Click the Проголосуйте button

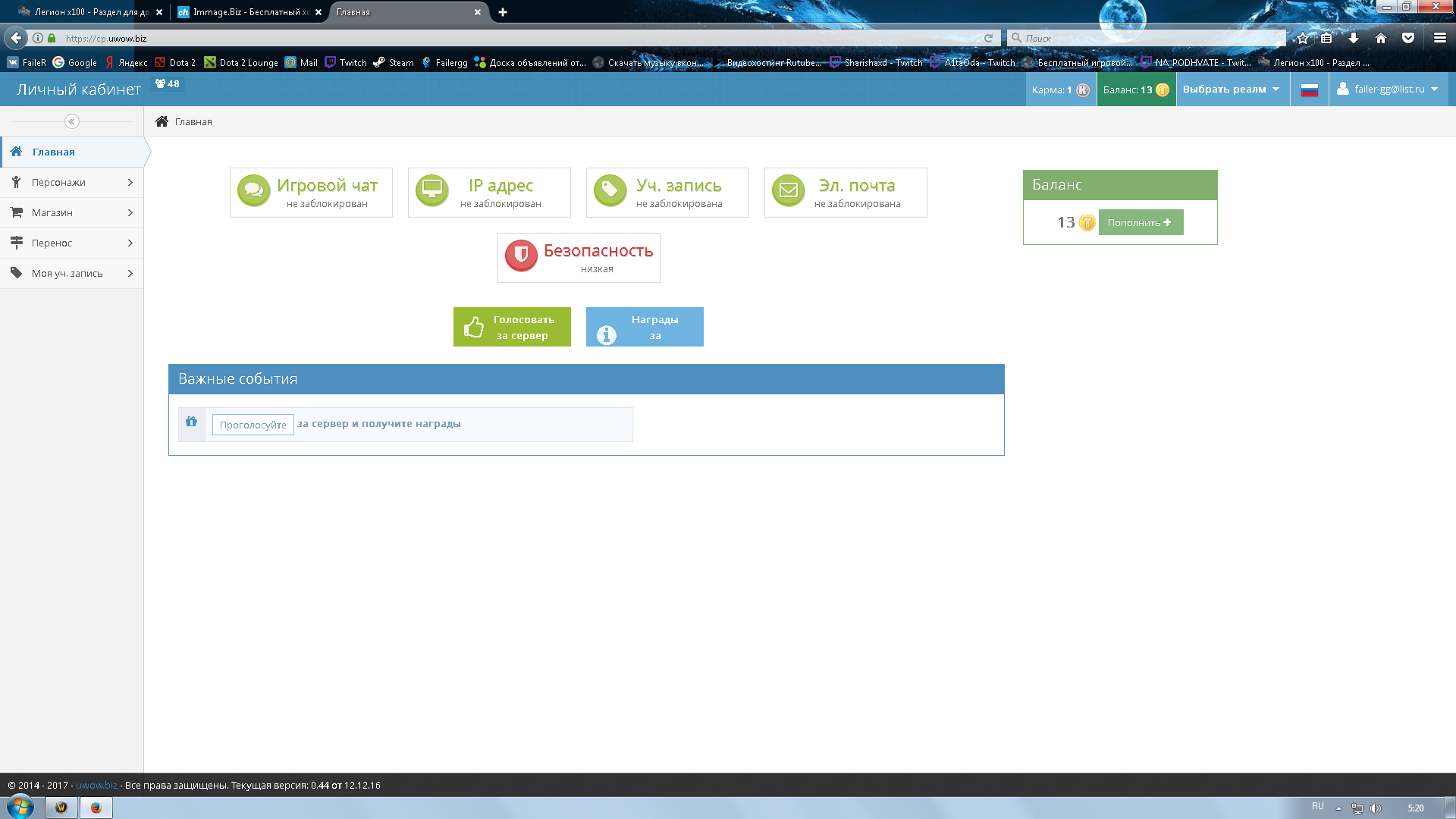point(253,425)
